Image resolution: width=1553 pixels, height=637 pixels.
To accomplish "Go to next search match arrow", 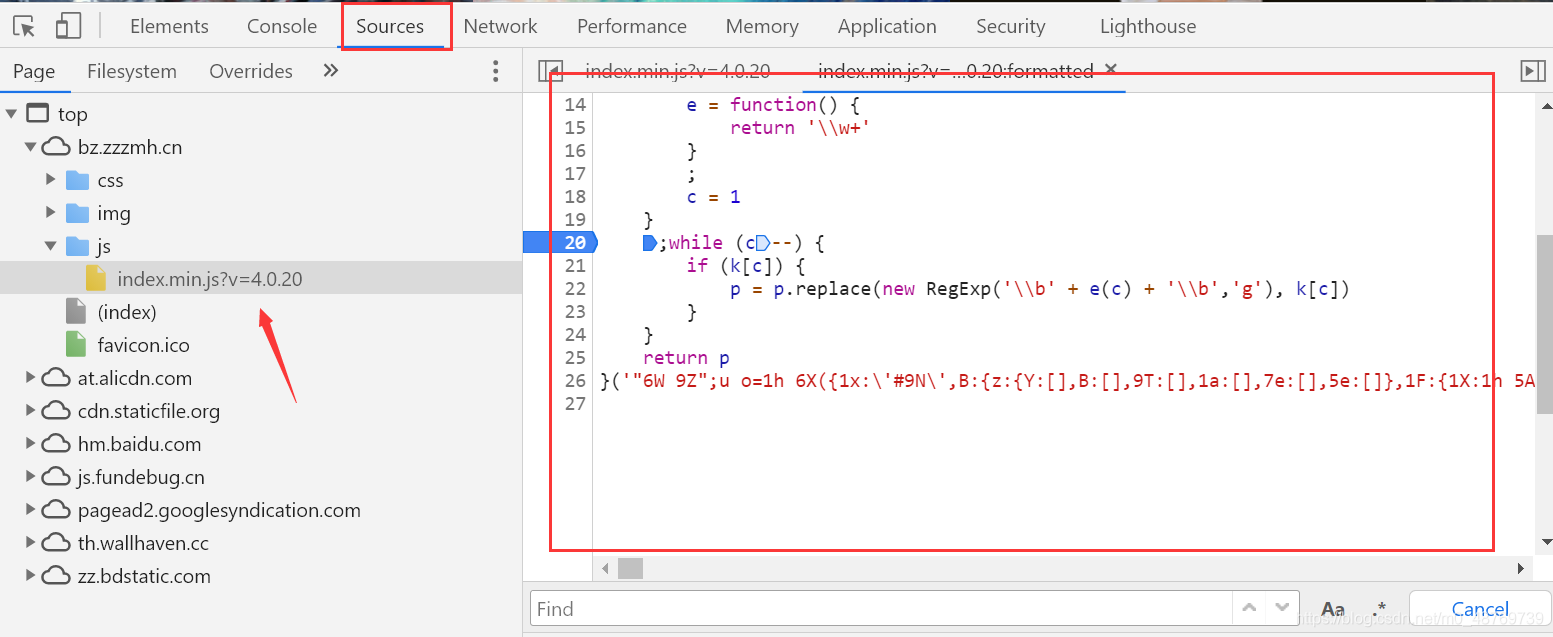I will pos(1282,607).
